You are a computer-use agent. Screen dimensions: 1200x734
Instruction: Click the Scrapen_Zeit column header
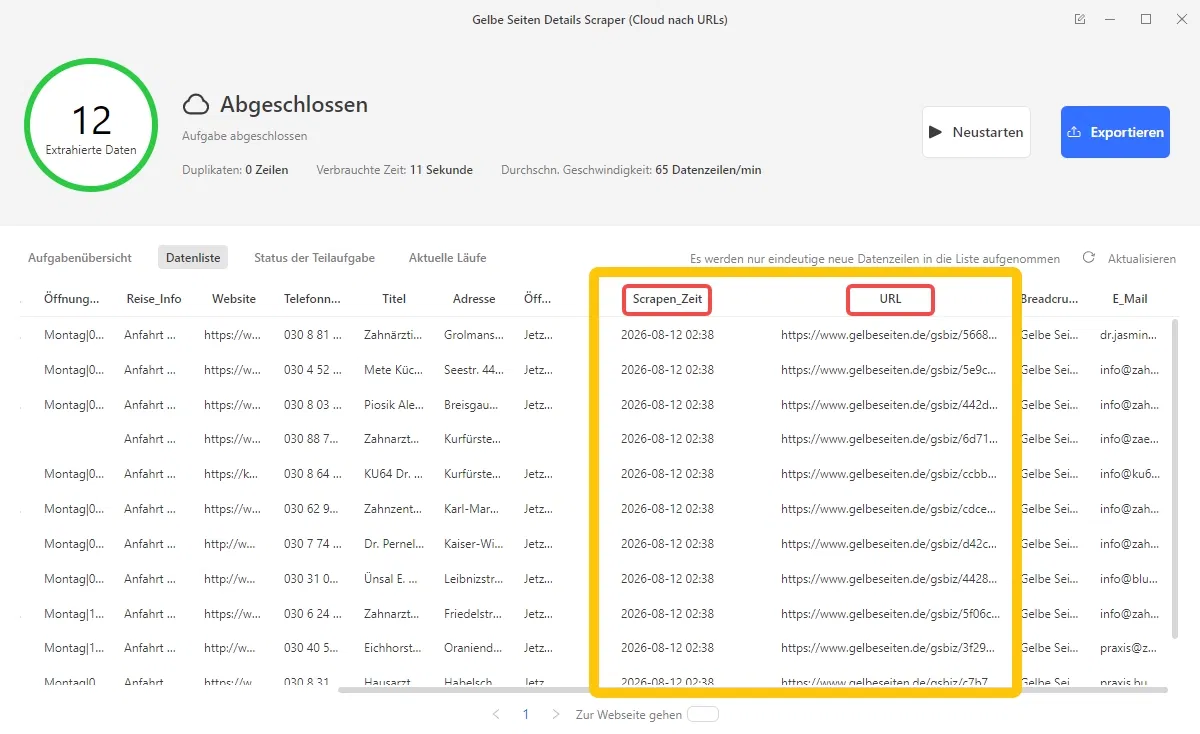[668, 299]
